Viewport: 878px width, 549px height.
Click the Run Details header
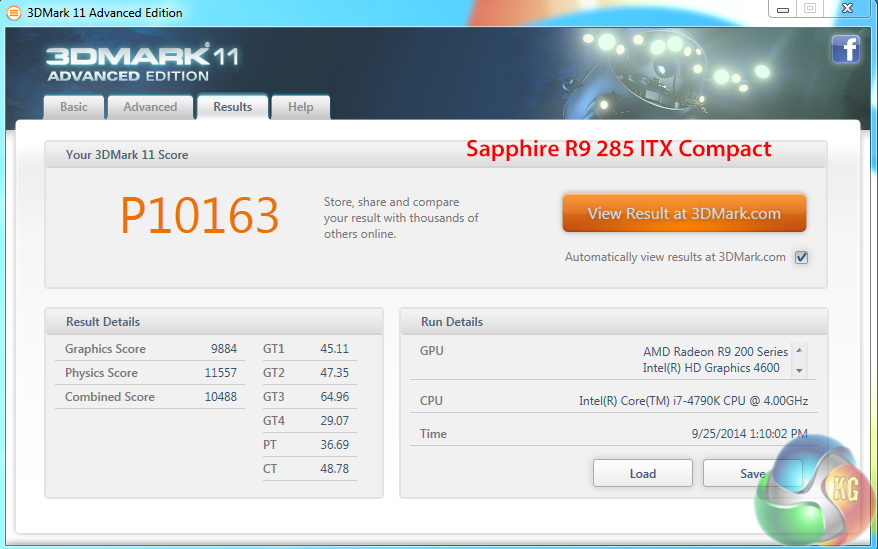coord(452,322)
